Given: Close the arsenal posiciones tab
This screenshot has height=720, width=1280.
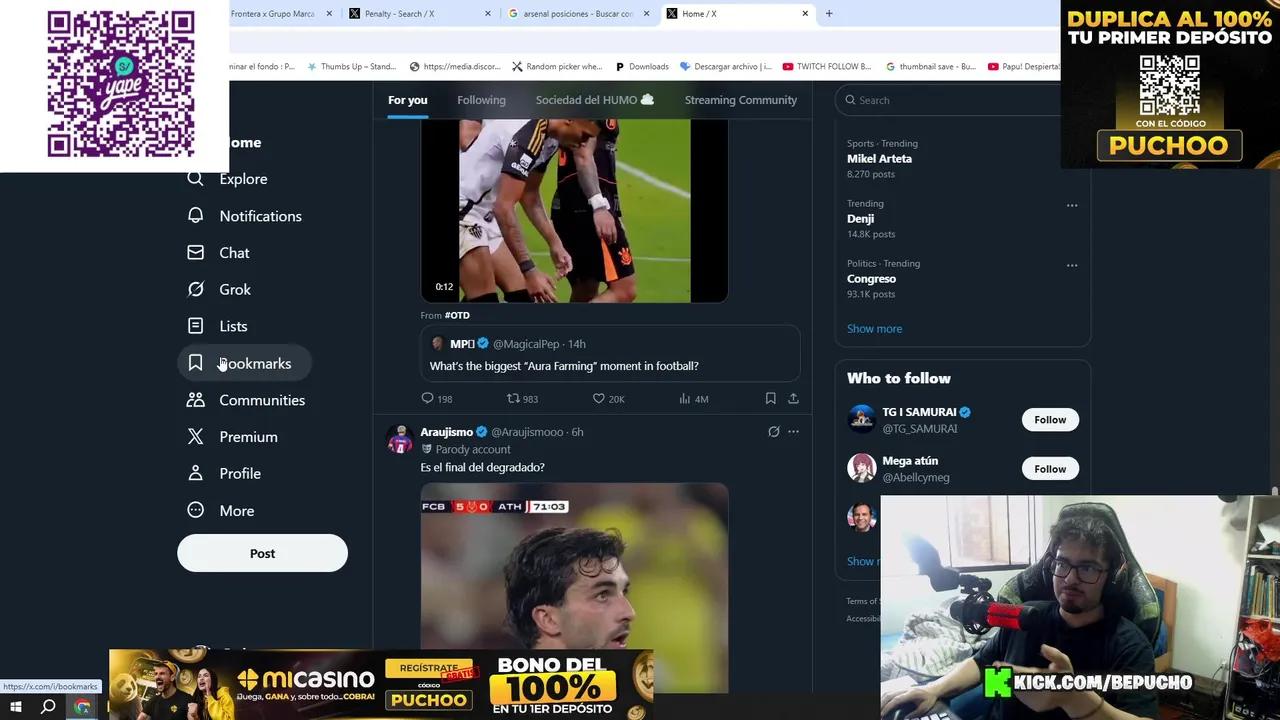Looking at the screenshot, I should click(x=647, y=14).
